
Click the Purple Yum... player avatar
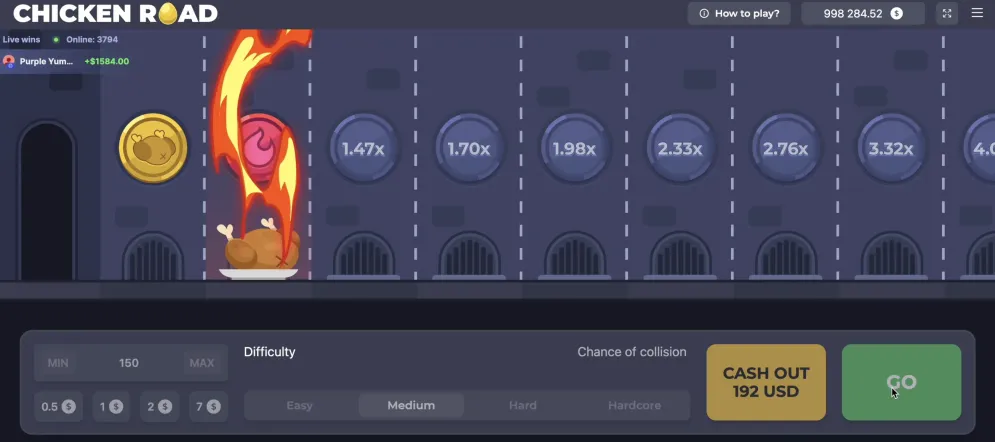point(9,62)
